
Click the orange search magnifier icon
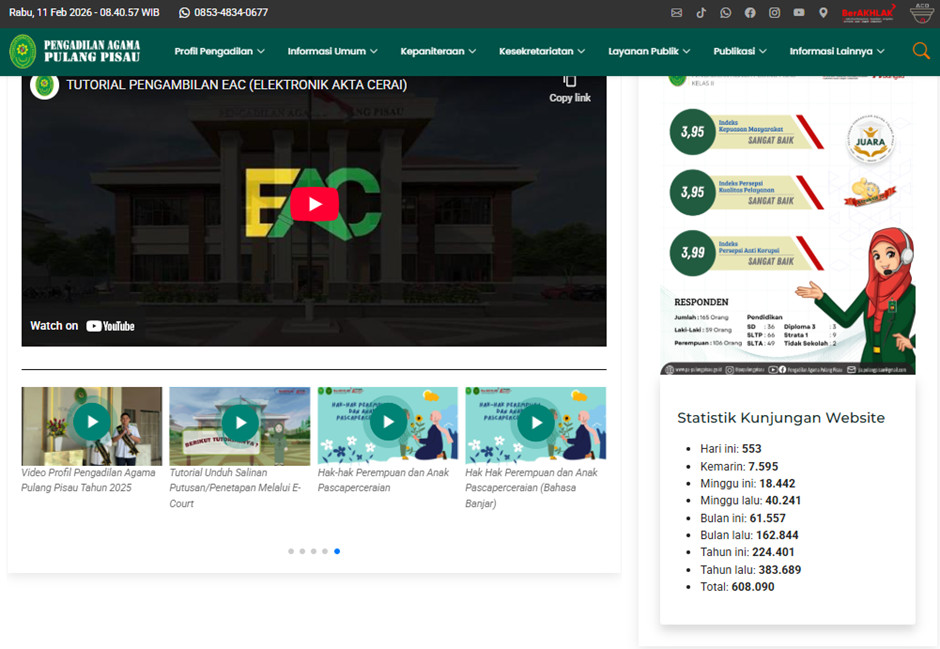(x=921, y=51)
